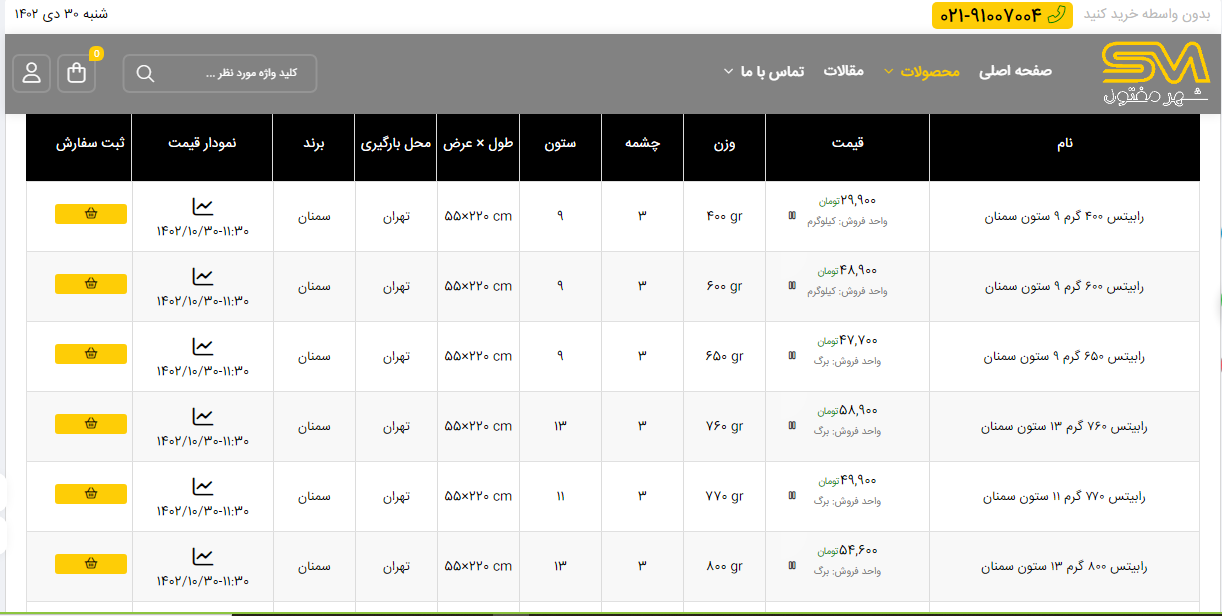
Task: Open the مقالات menu item
Action: point(843,72)
